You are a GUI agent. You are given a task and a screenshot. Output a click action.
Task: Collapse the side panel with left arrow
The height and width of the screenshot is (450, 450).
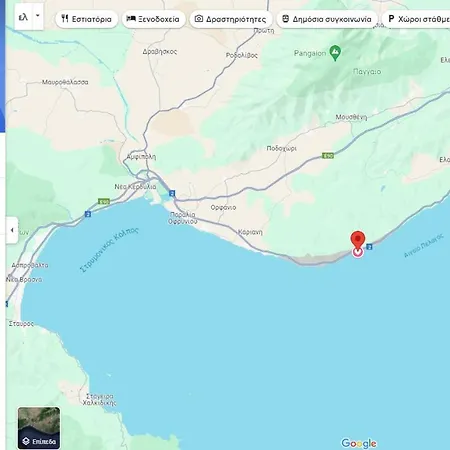click(x=12, y=230)
